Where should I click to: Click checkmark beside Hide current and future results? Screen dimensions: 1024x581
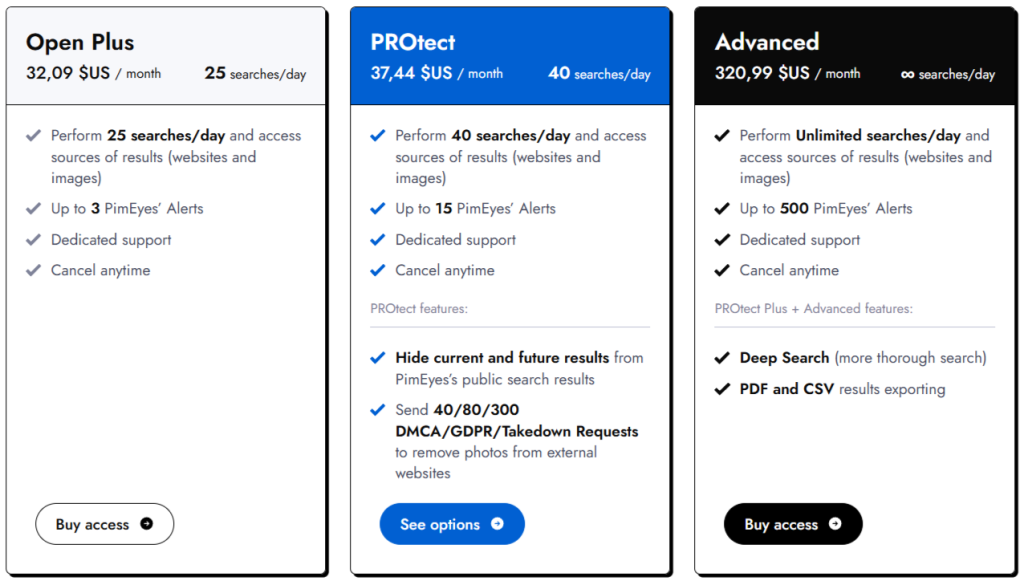[x=377, y=358]
